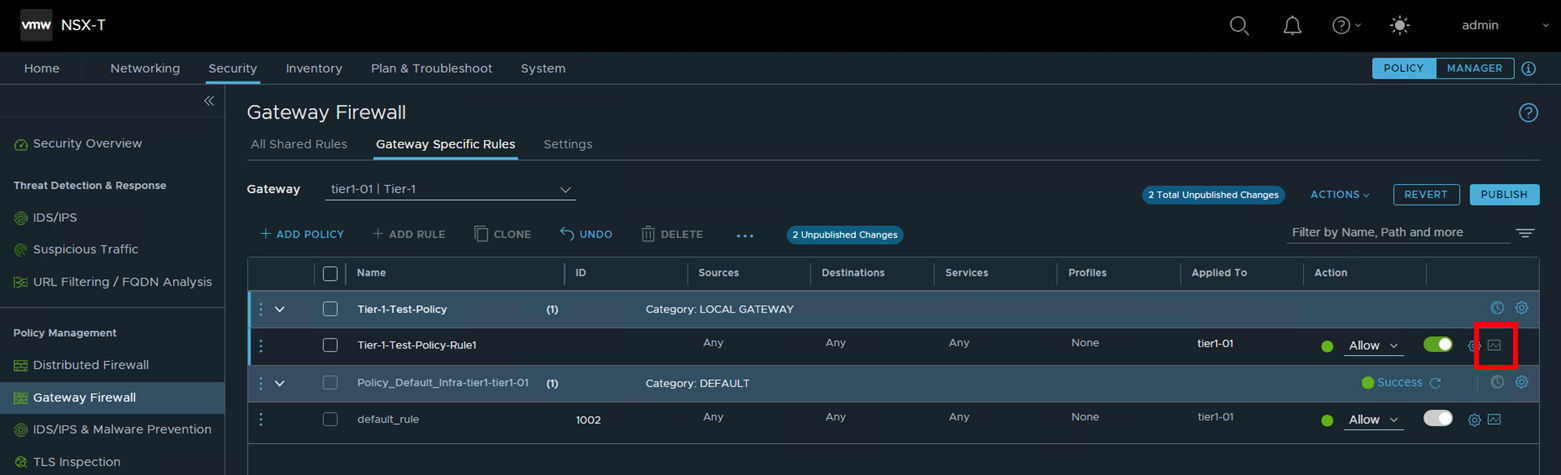Collapse the left sidebar with double-chevron
Image resolution: width=1561 pixels, height=475 pixels.
click(x=209, y=101)
